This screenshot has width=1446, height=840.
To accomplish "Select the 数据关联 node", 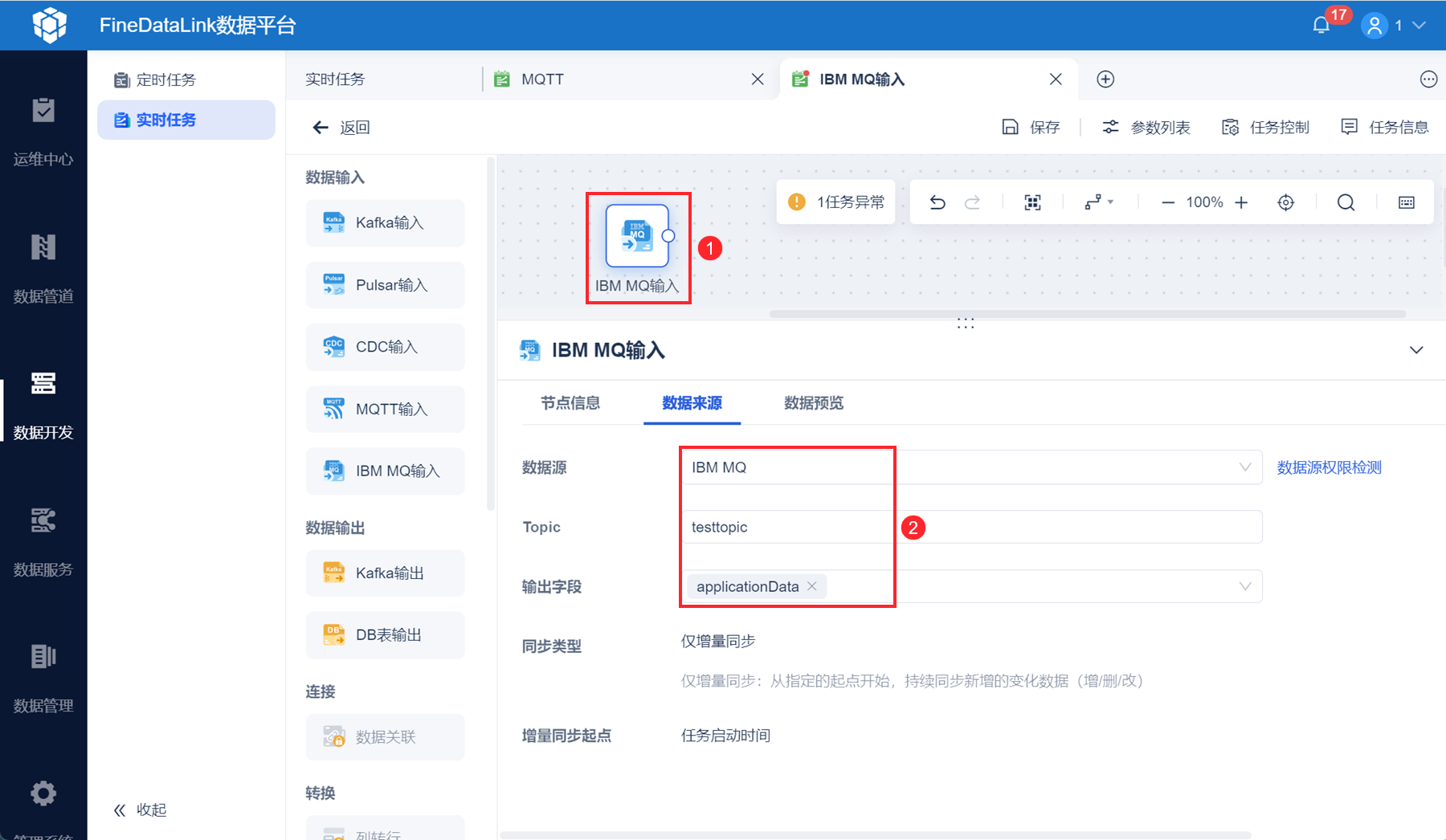I will click(385, 736).
